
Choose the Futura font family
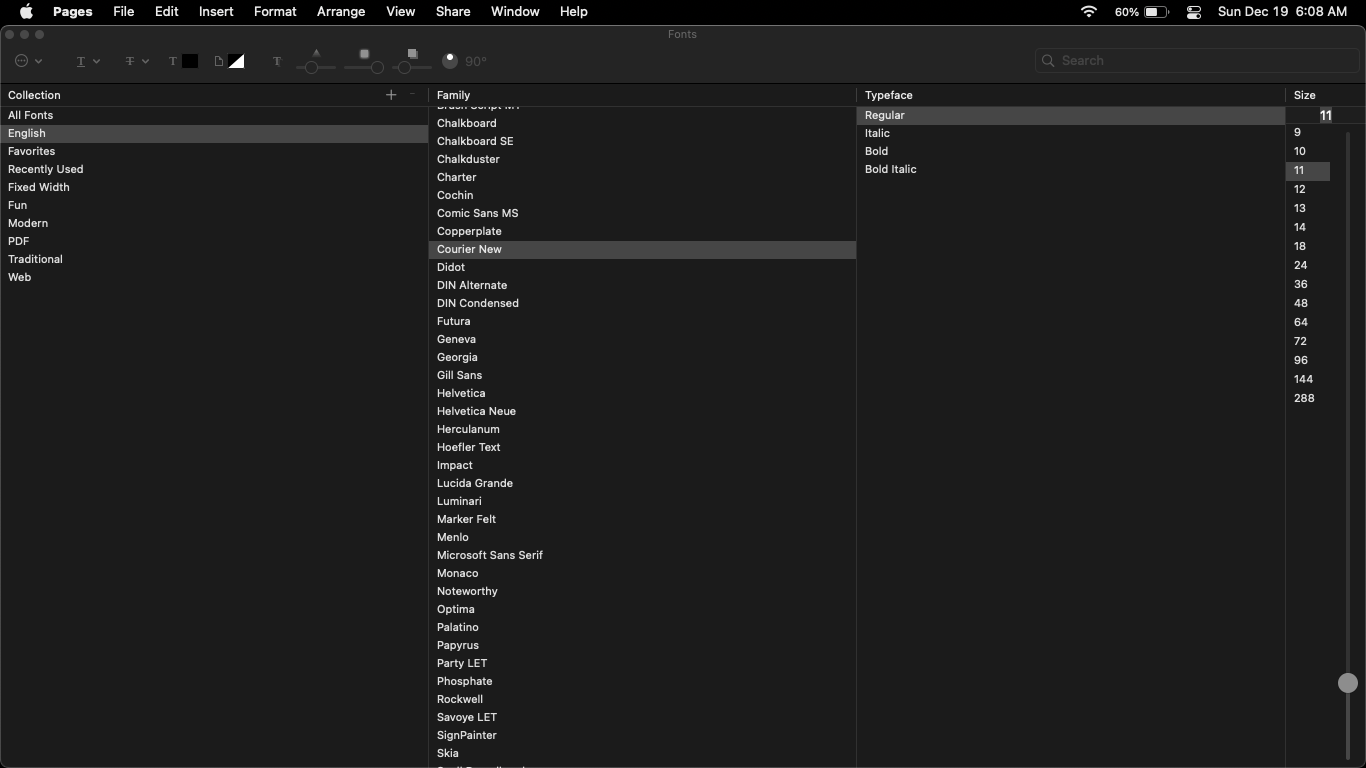642,321
